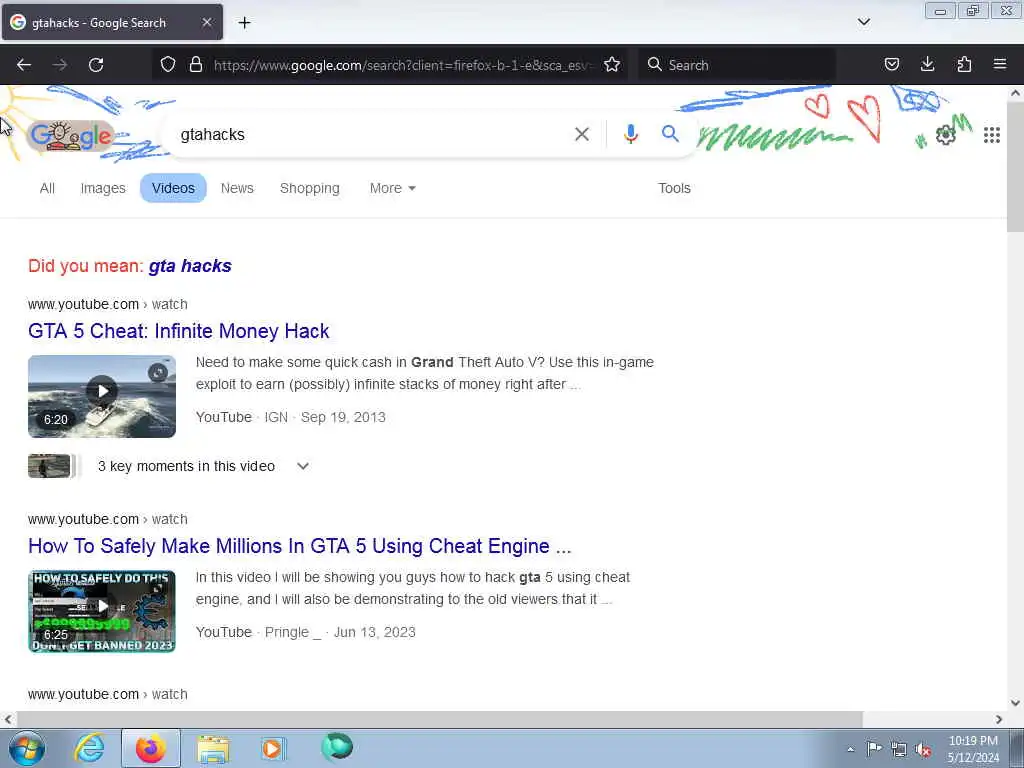1024x768 pixels.
Task: Switch to the Shopping results tab
Action: pyautogui.click(x=310, y=188)
